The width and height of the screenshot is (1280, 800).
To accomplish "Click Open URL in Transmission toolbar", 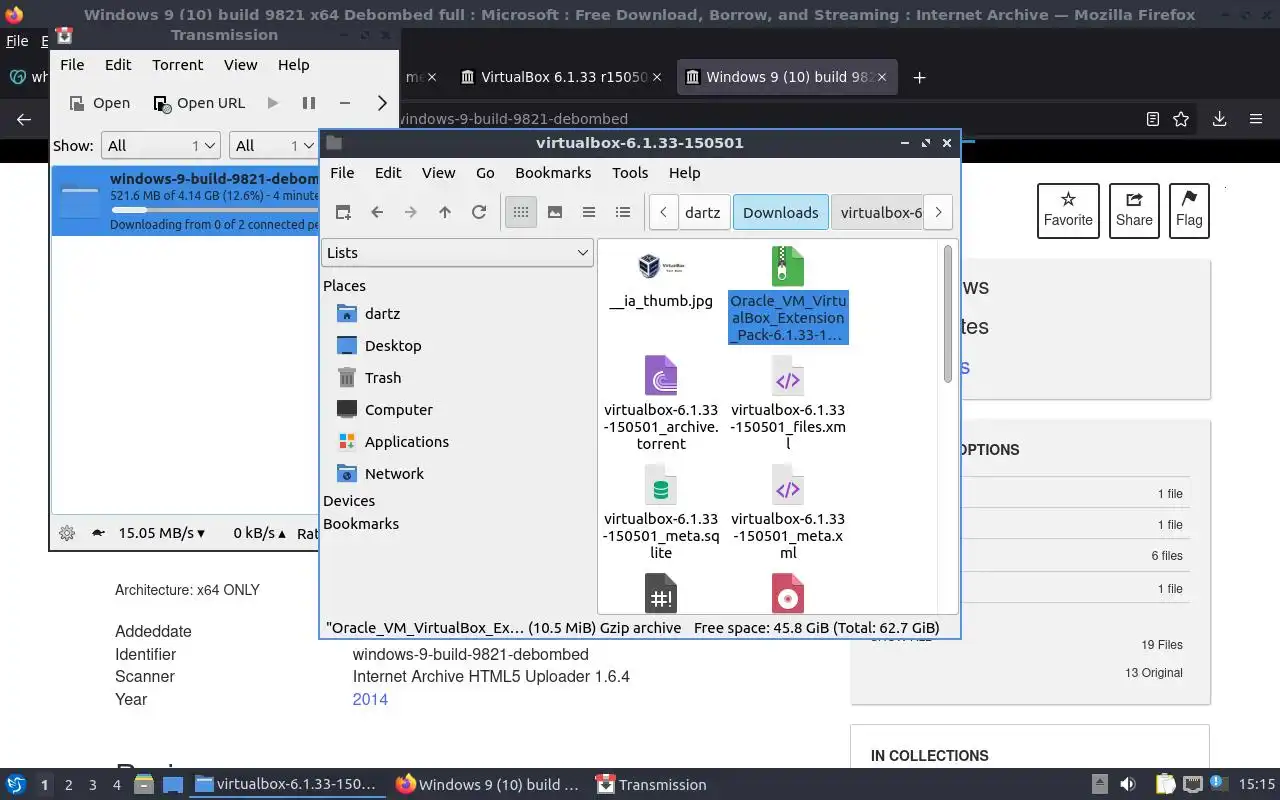I will pos(199,103).
